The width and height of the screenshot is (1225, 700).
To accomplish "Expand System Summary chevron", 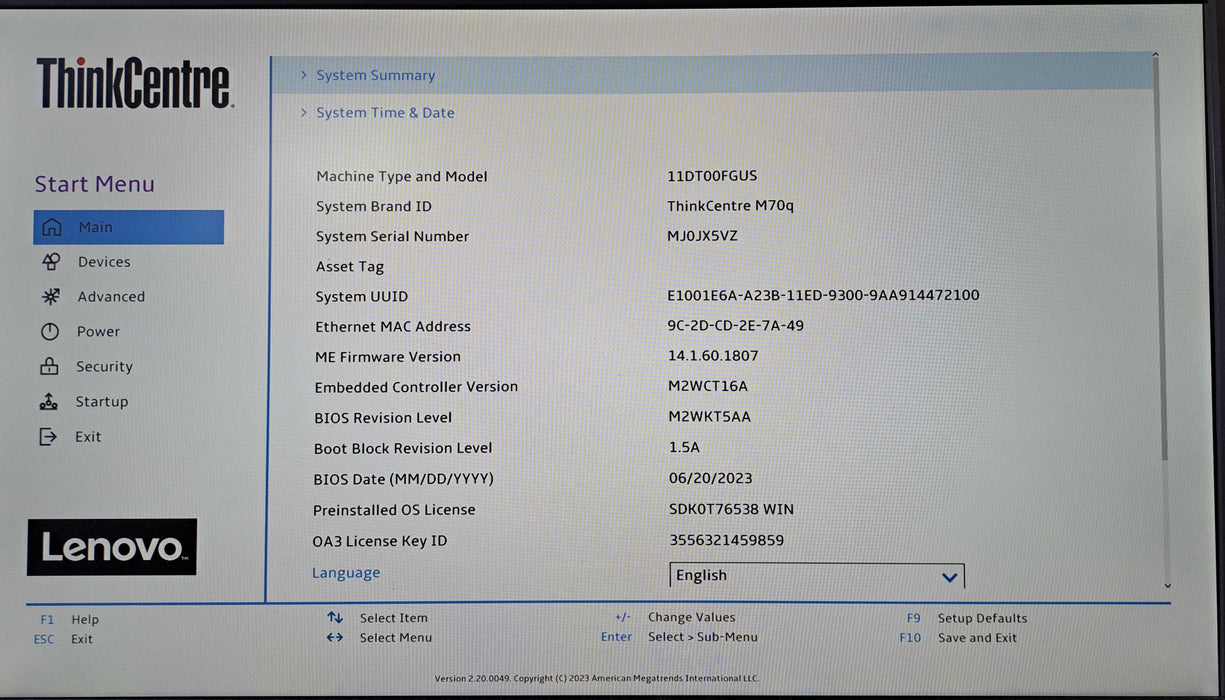I will click(304, 75).
